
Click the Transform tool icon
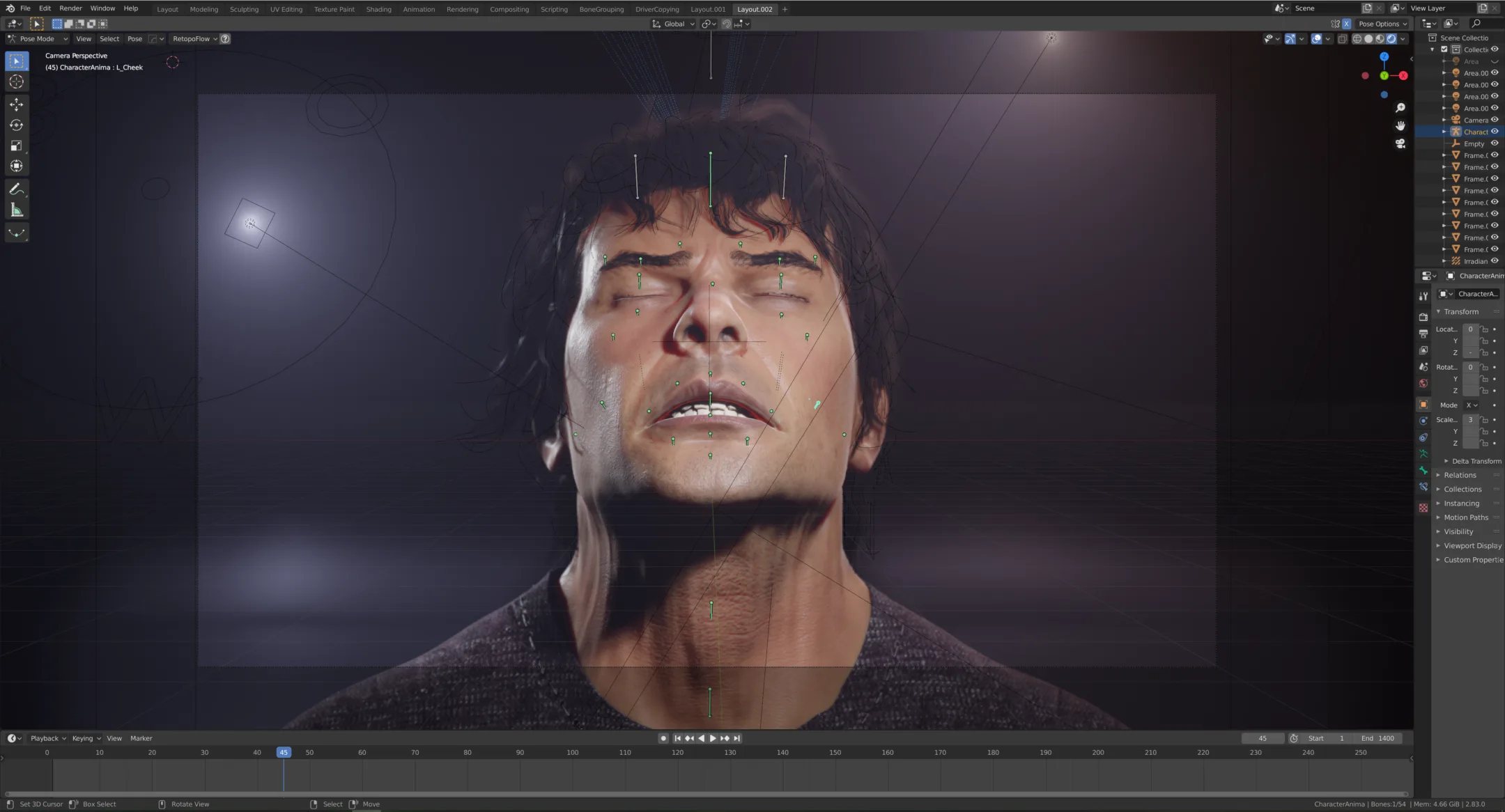[x=15, y=166]
